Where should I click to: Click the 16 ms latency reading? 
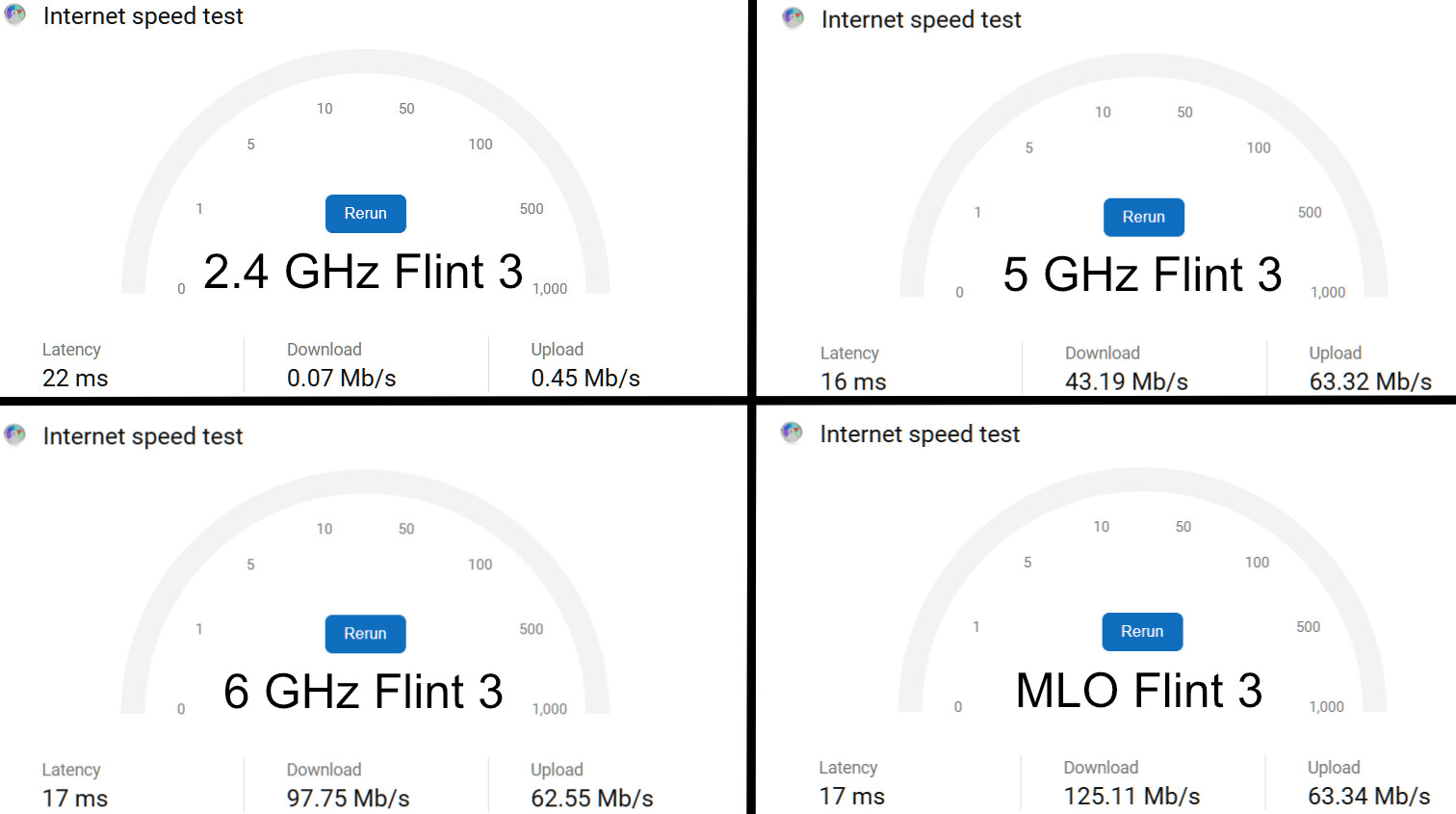pyautogui.click(x=853, y=382)
